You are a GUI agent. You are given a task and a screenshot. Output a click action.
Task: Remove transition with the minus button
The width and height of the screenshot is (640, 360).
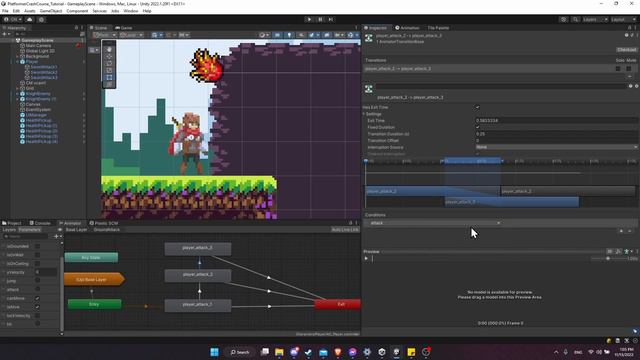[629, 76]
